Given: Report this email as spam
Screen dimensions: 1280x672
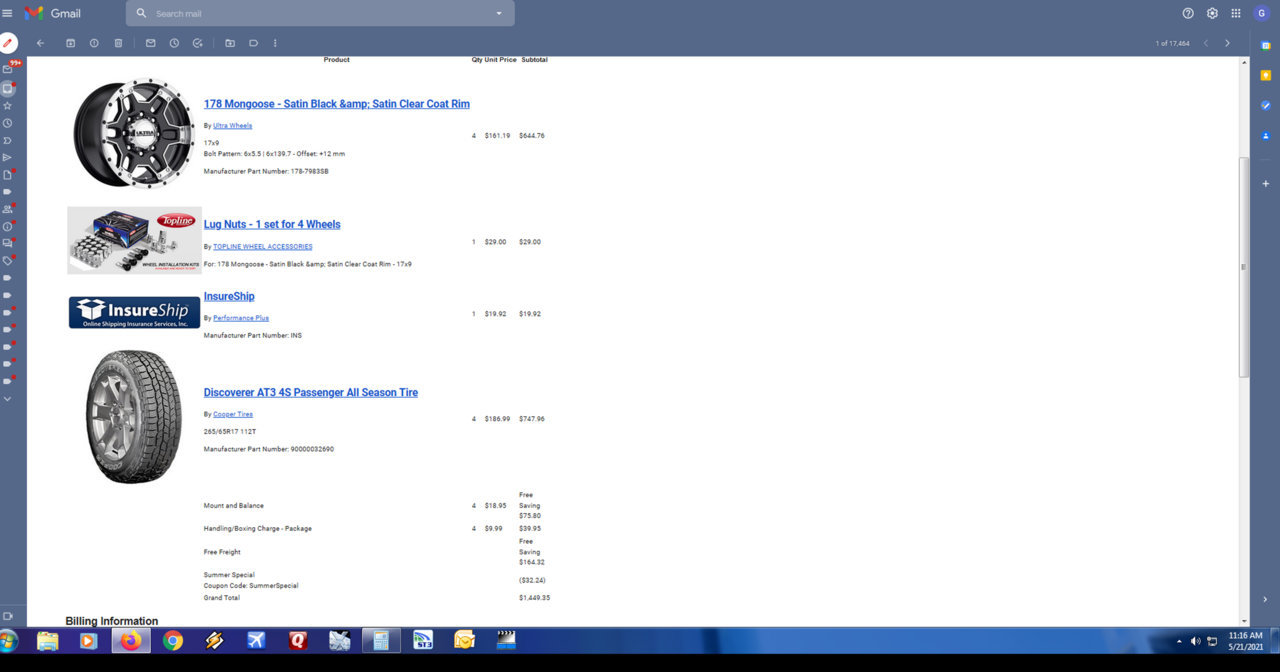Looking at the screenshot, I should point(94,43).
